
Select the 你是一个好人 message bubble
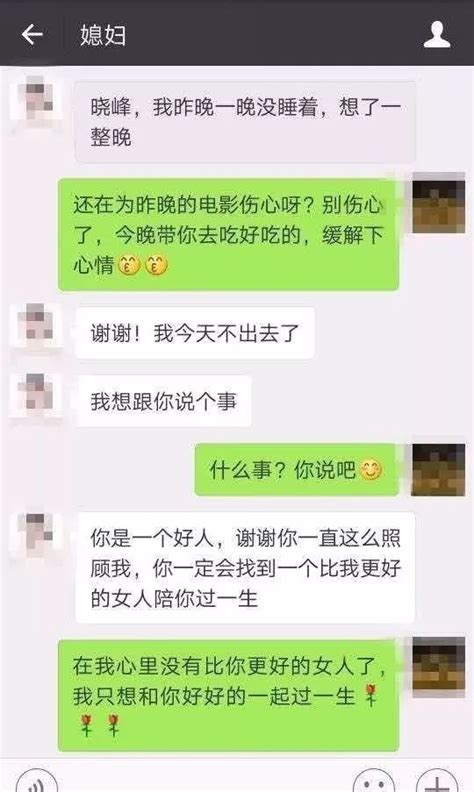pyautogui.click(x=246, y=567)
